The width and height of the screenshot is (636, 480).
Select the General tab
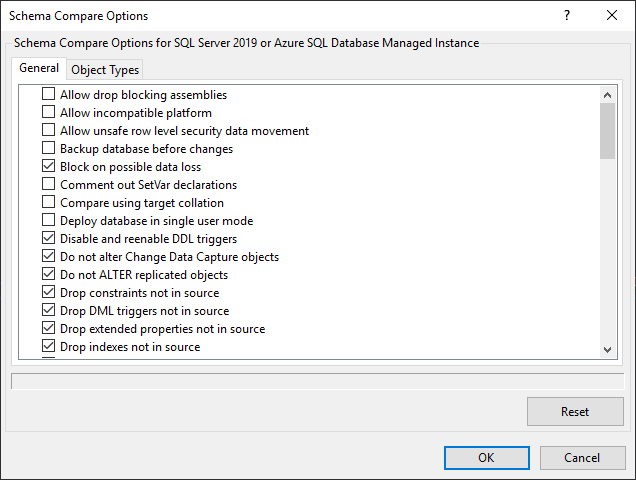[39, 68]
